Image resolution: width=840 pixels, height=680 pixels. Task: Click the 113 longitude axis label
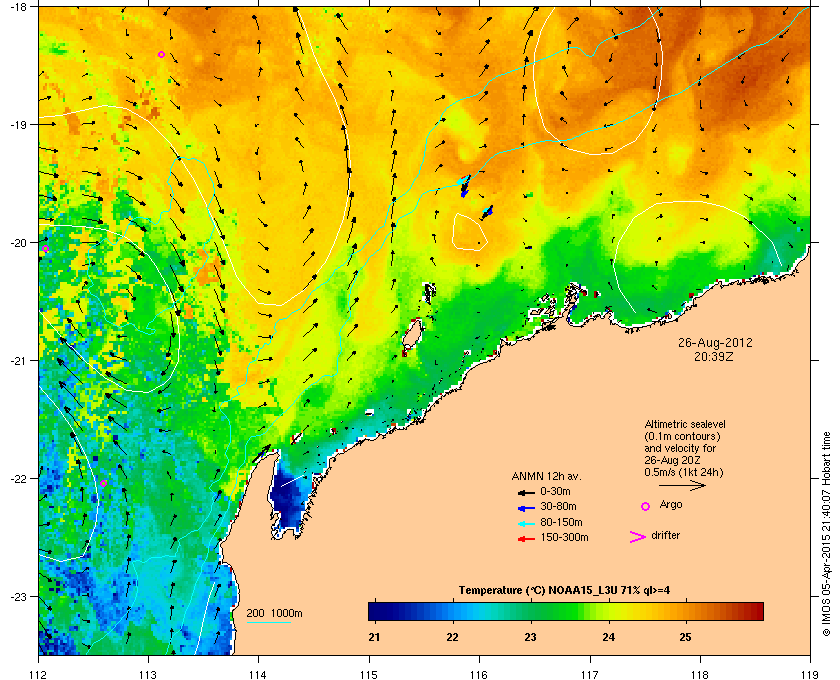[x=148, y=675]
